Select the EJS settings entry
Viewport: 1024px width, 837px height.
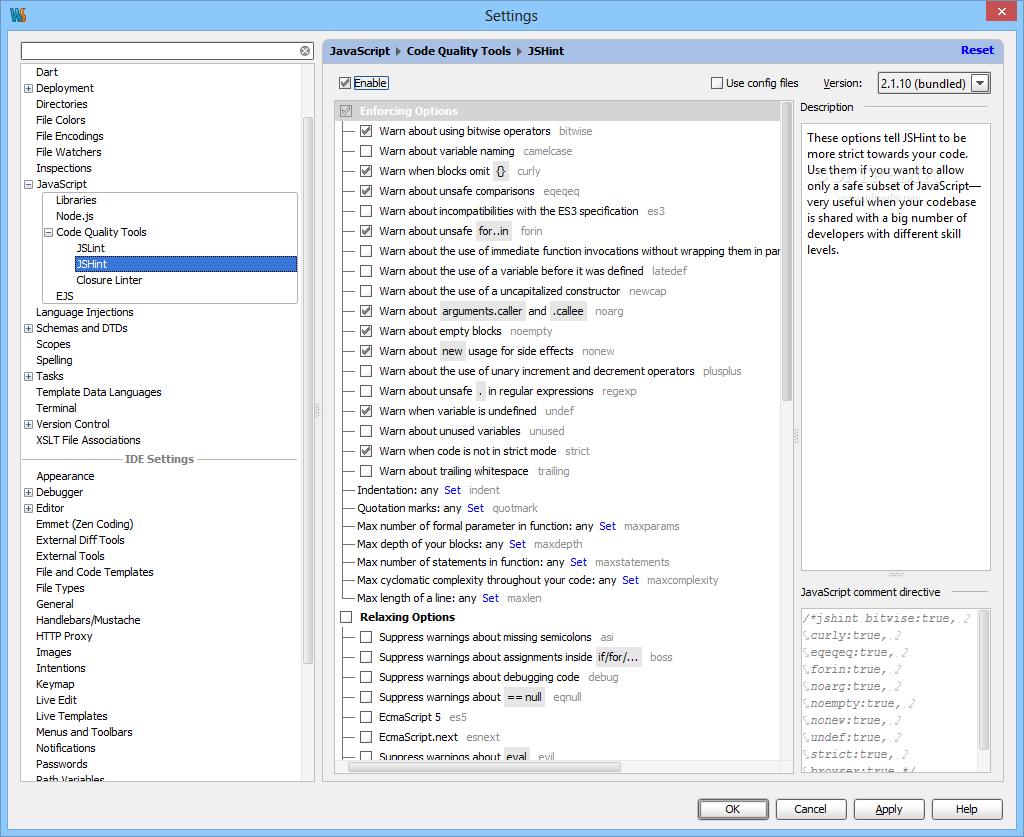click(x=65, y=296)
